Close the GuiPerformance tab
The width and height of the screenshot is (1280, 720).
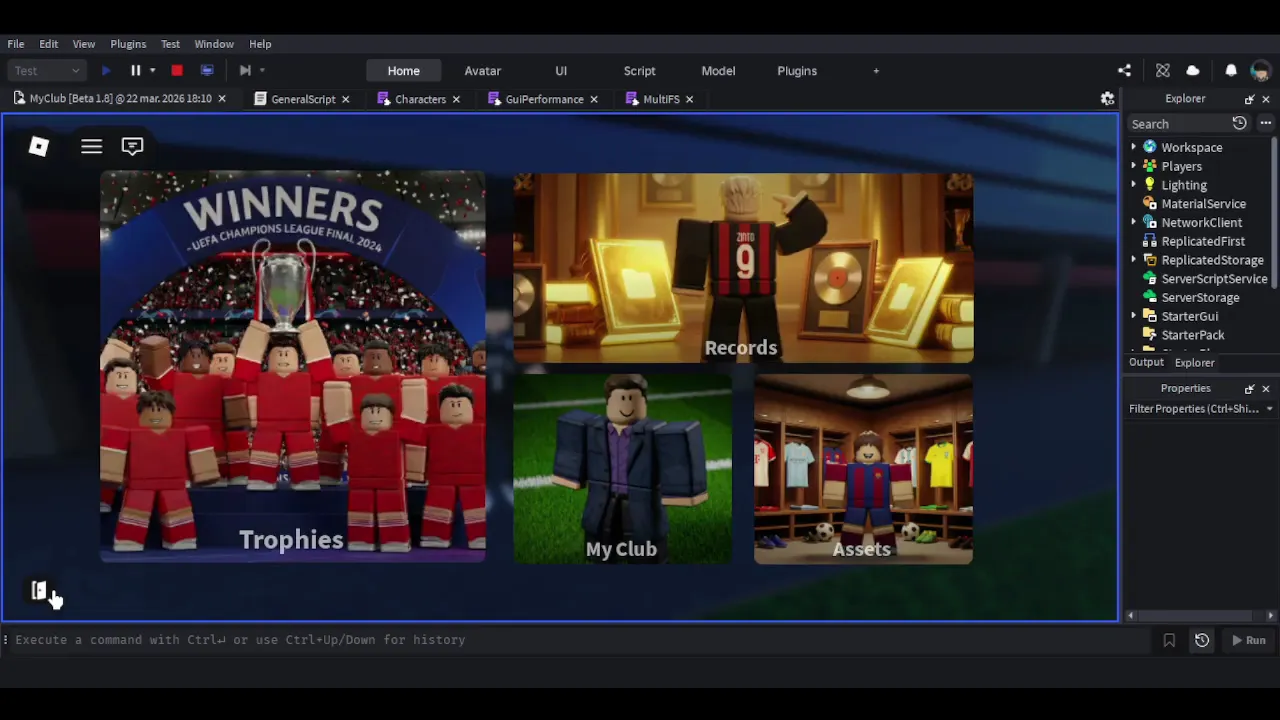pyautogui.click(x=593, y=99)
